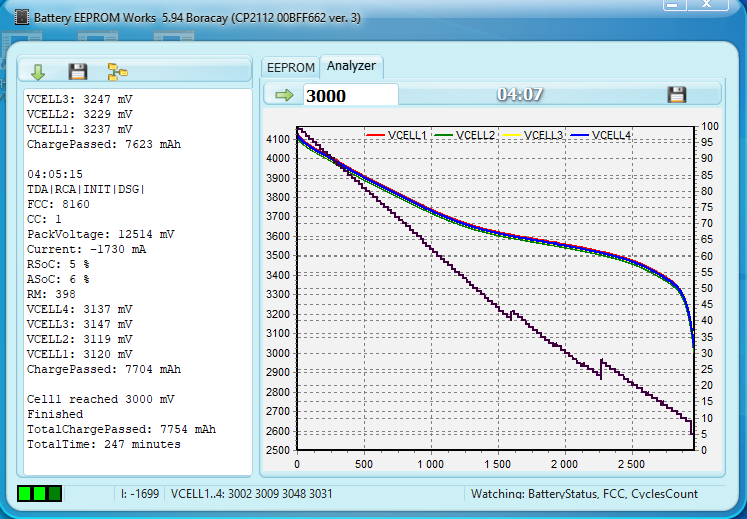Save the chart using Analyzer floppy icon
747x519 pixels.
coord(677,95)
